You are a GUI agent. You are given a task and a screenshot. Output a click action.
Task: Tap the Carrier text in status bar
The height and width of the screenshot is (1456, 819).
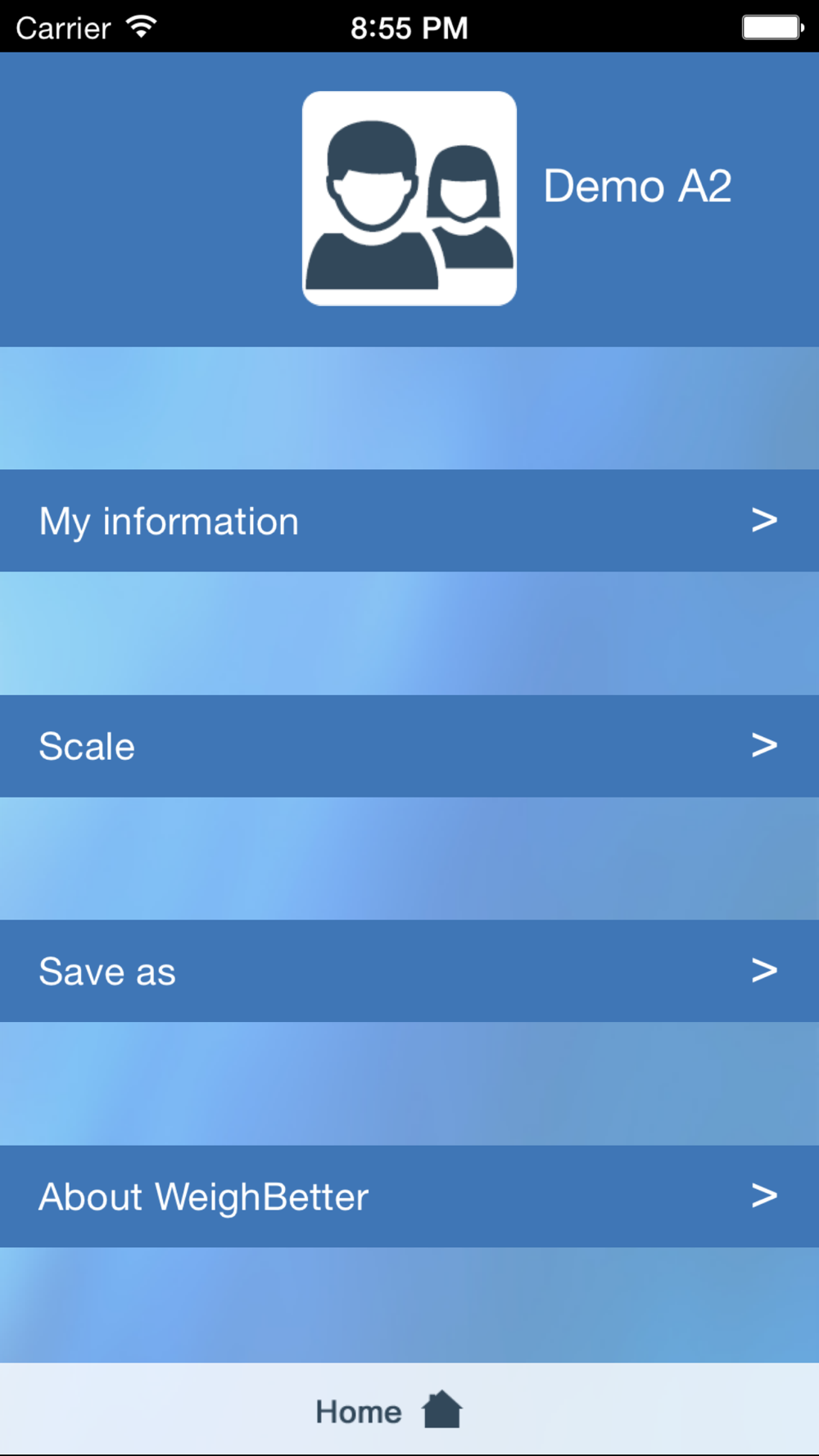click(63, 29)
